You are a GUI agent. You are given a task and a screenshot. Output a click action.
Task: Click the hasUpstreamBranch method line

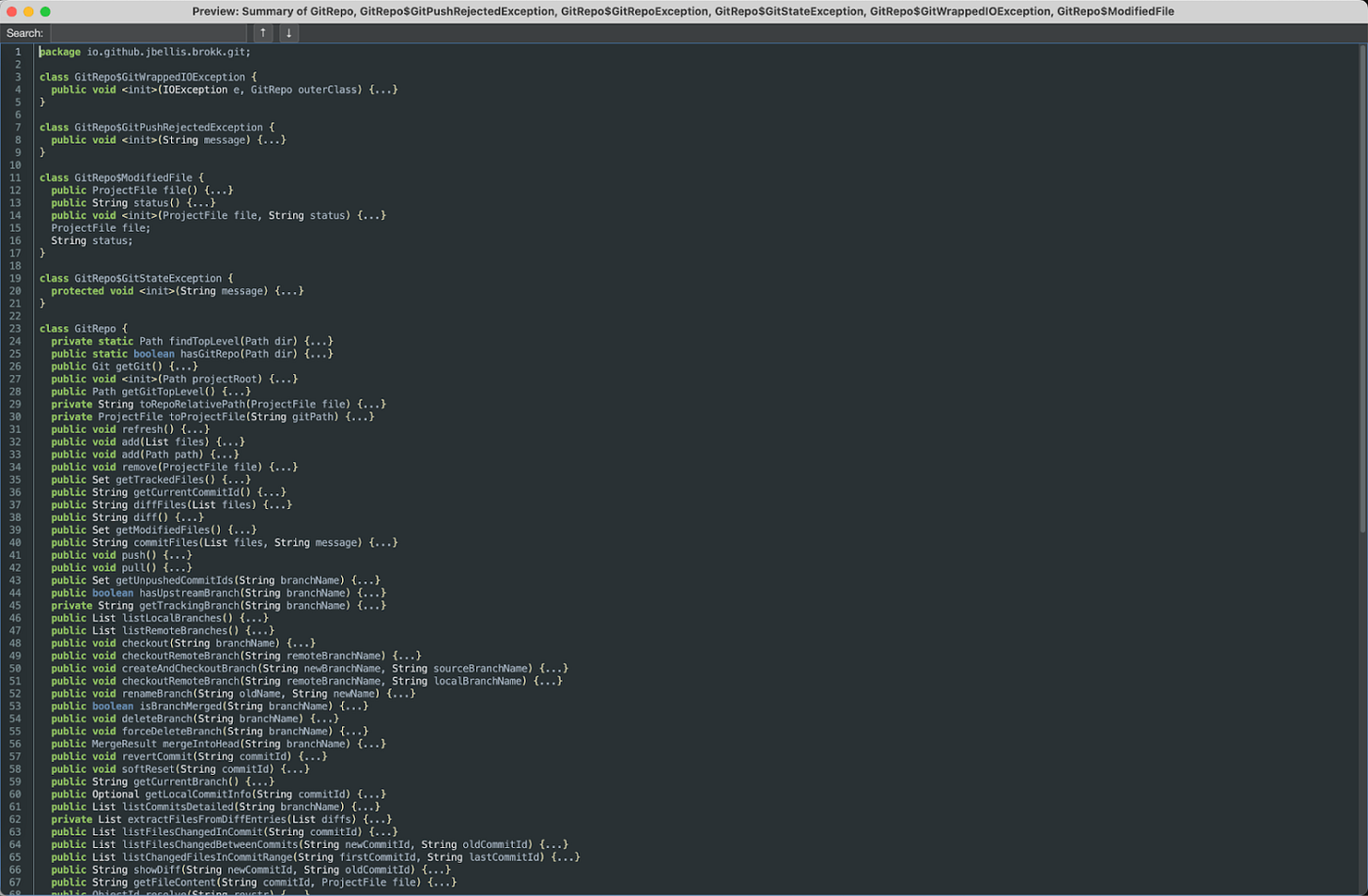click(x=219, y=593)
